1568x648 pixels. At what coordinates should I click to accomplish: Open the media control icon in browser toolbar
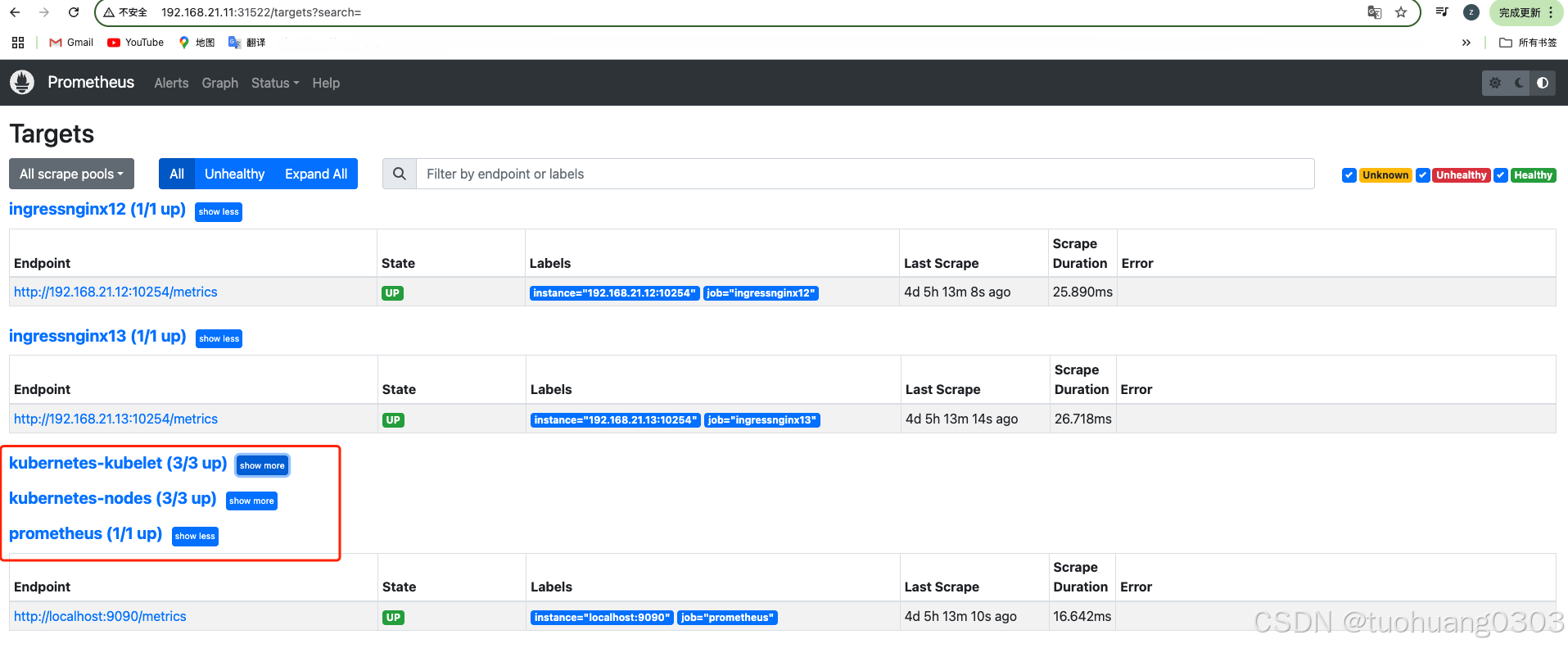(1442, 12)
